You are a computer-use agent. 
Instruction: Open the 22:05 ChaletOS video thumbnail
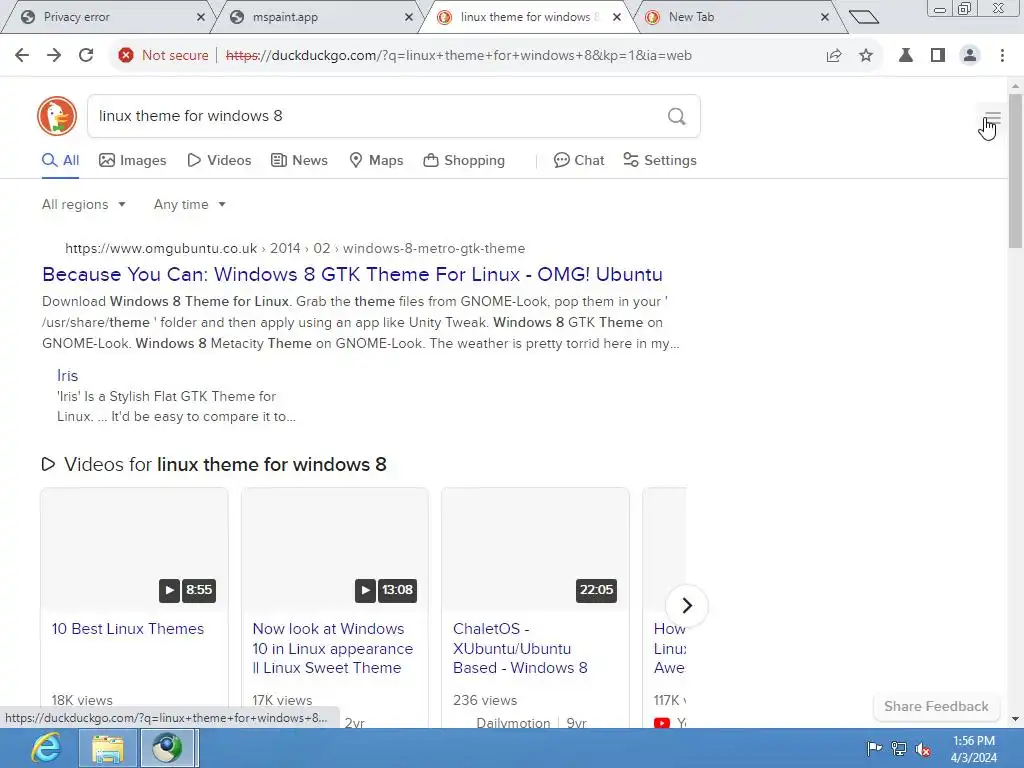pos(536,549)
